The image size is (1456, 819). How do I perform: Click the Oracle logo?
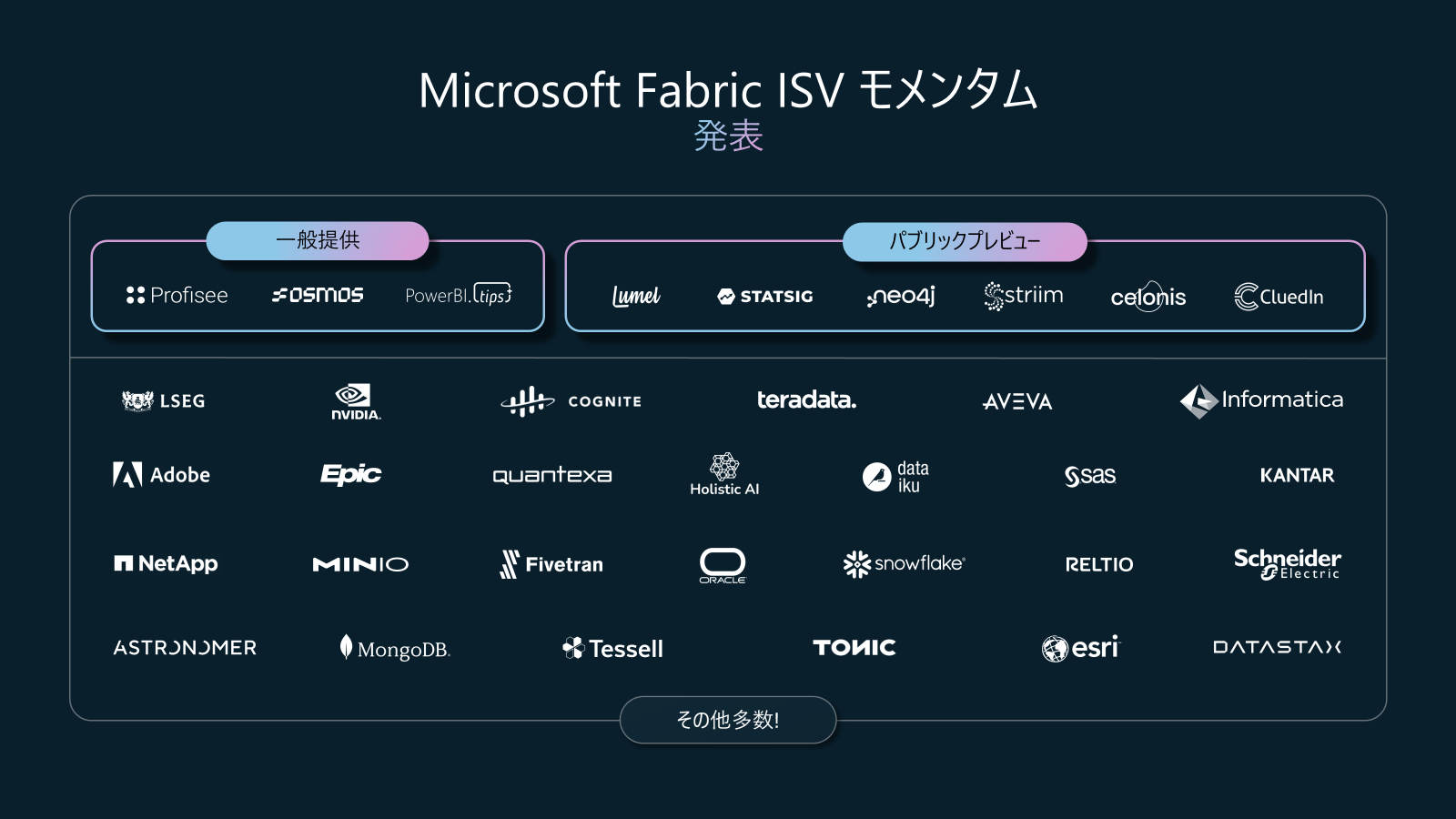pos(723,565)
